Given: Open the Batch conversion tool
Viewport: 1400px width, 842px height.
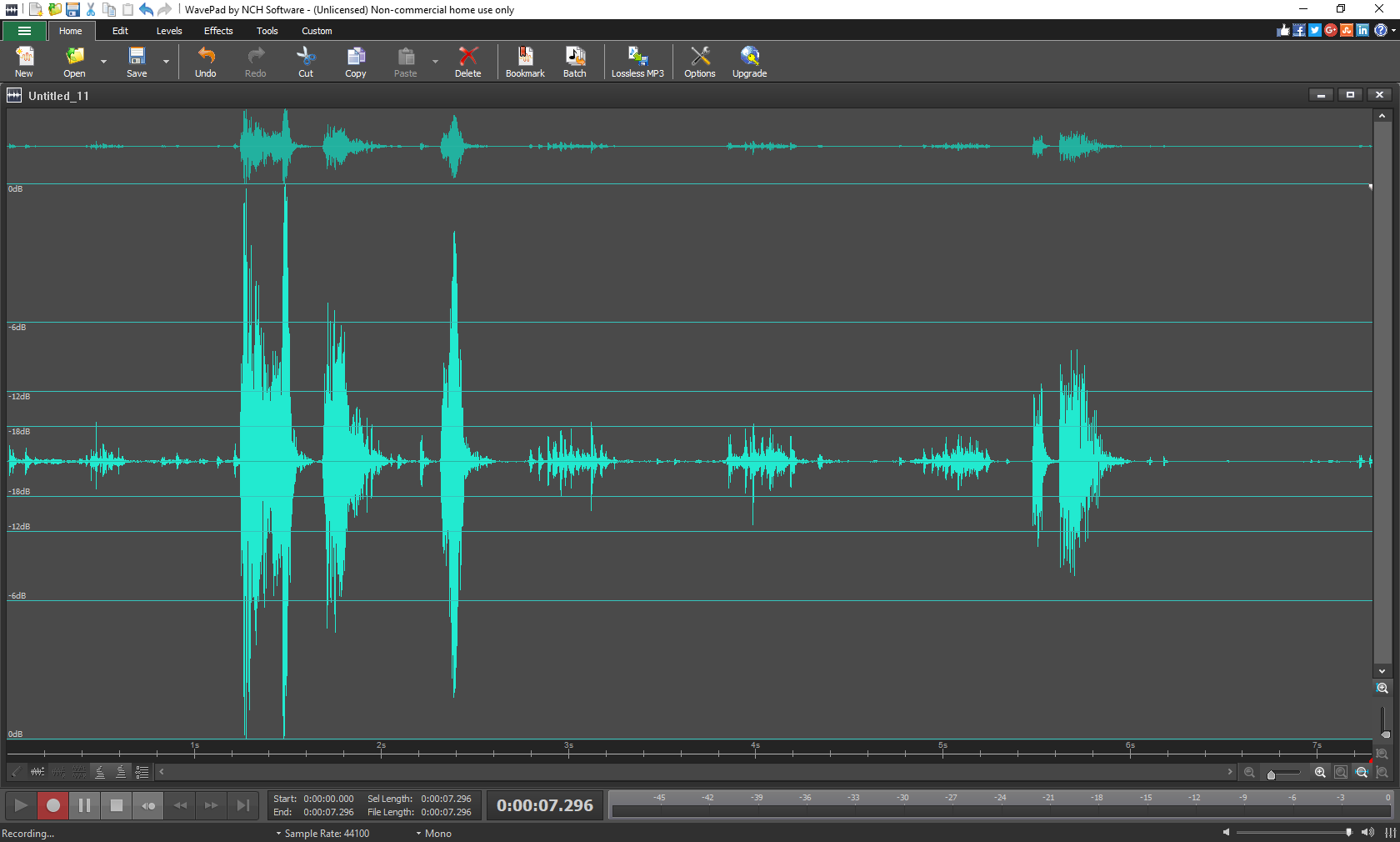Looking at the screenshot, I should (x=575, y=61).
